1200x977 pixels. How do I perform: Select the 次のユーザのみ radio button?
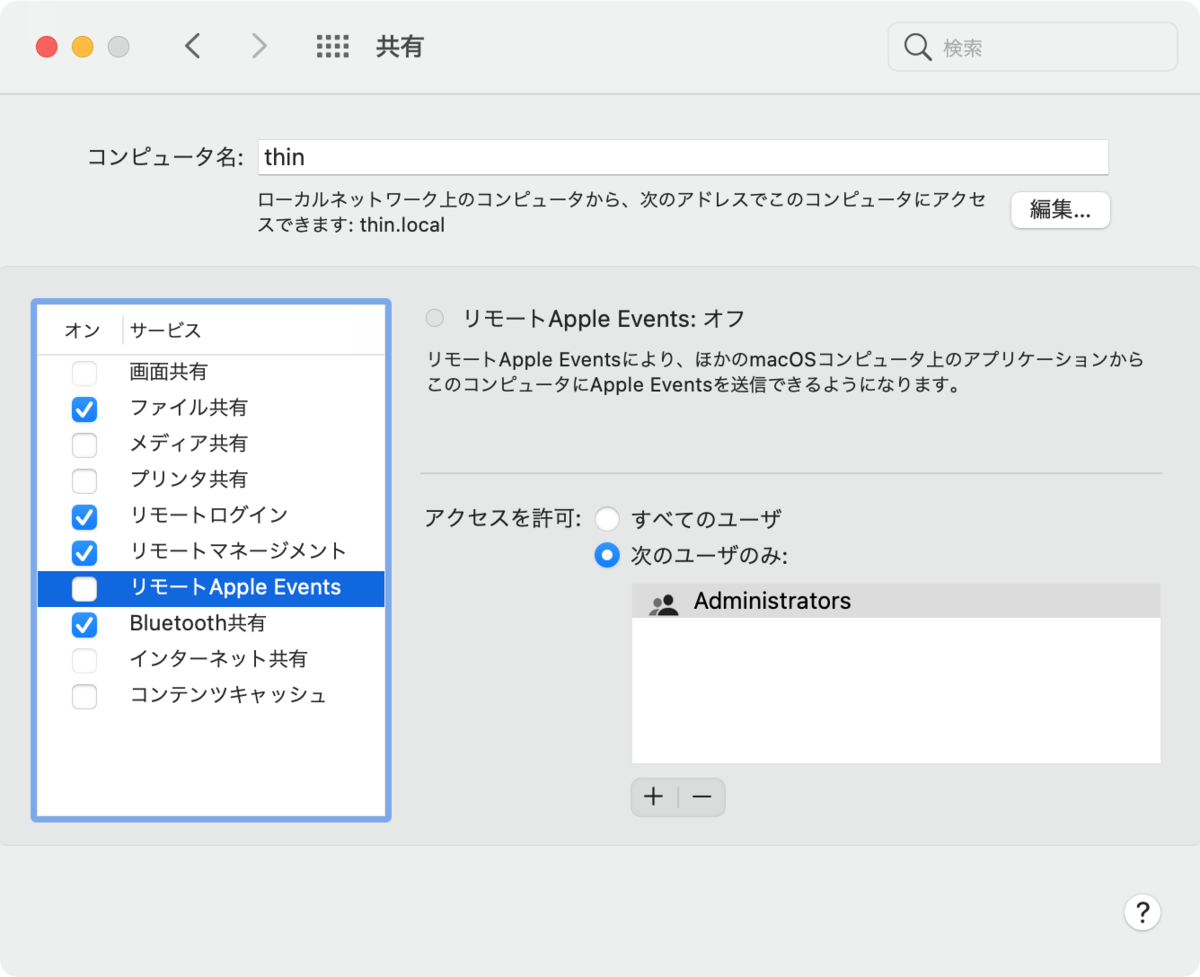[607, 555]
